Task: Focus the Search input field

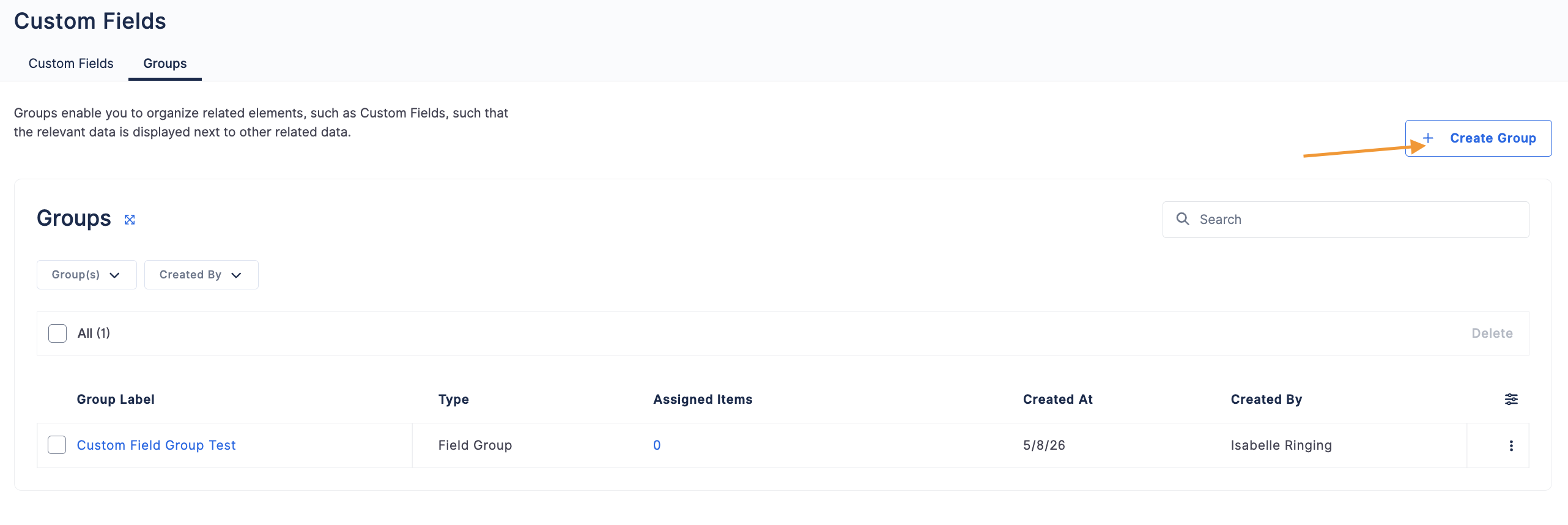Action: 1345,220
